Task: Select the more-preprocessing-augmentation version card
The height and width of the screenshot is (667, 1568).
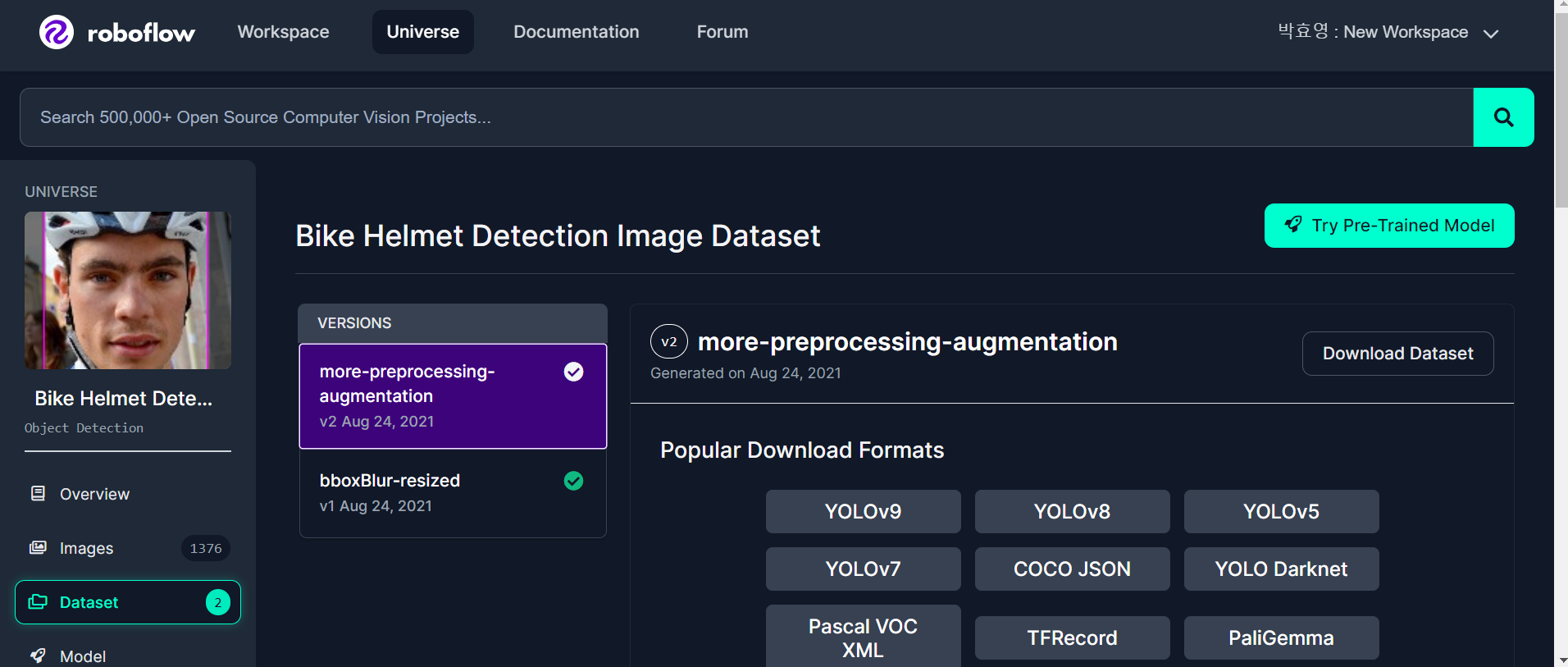Action: pos(453,396)
